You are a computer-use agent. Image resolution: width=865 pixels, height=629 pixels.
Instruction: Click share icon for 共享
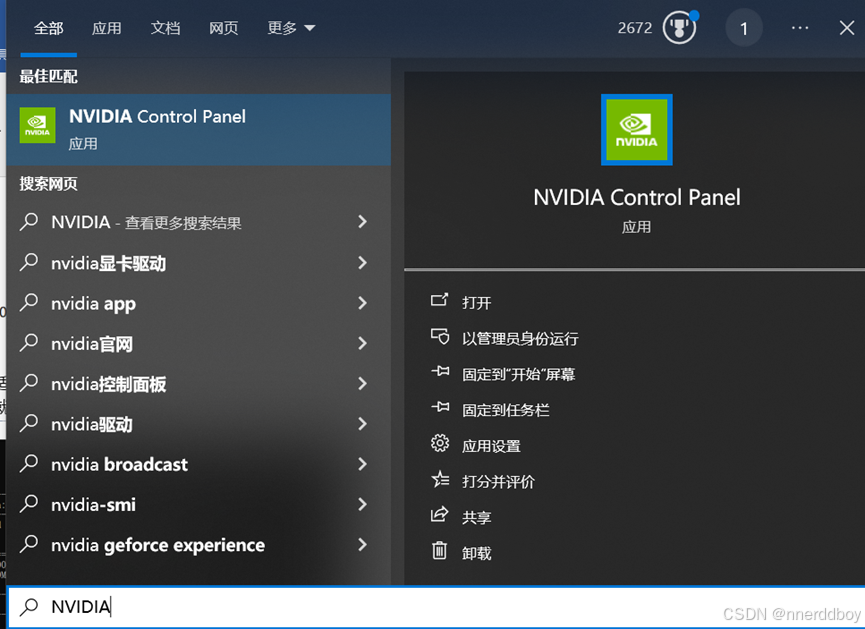pos(439,514)
